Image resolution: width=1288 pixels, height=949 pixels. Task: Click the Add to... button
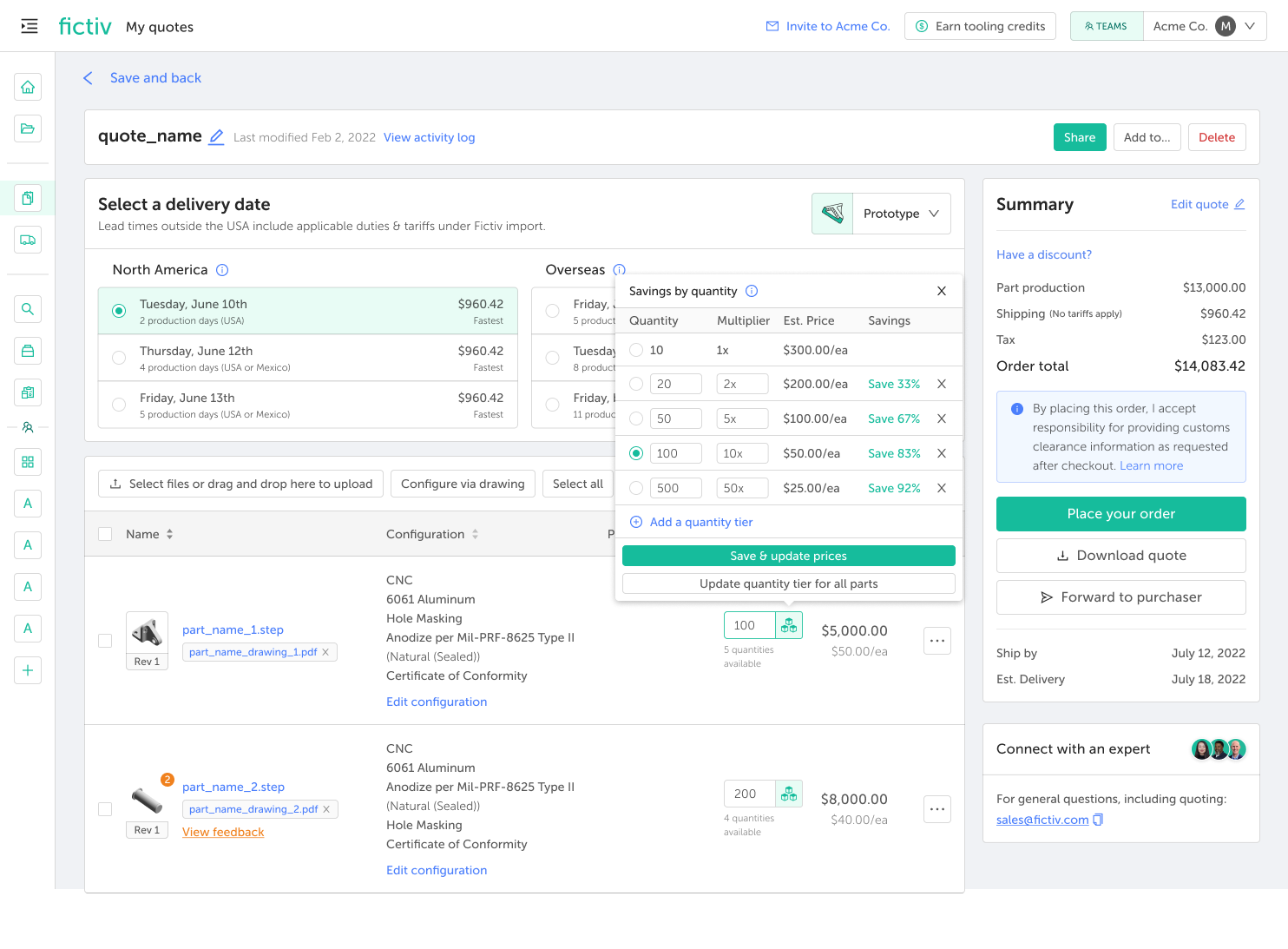click(x=1147, y=137)
